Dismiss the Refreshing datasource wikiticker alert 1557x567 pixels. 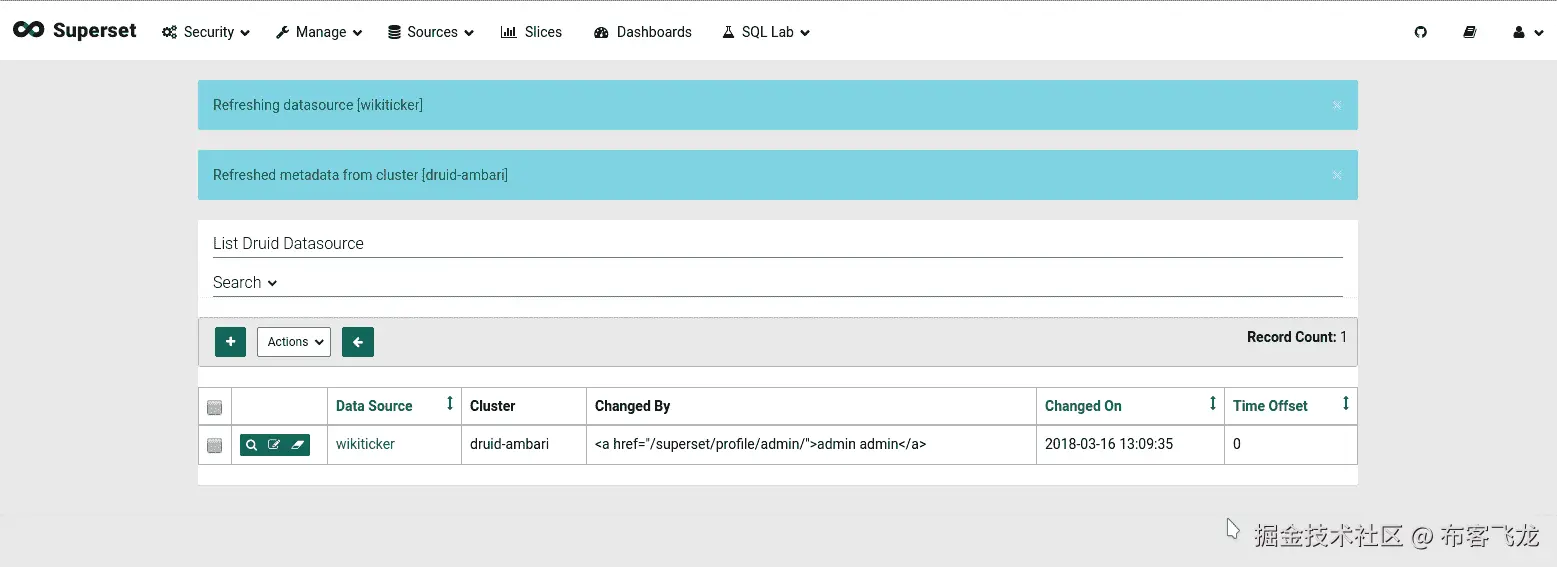[1337, 105]
